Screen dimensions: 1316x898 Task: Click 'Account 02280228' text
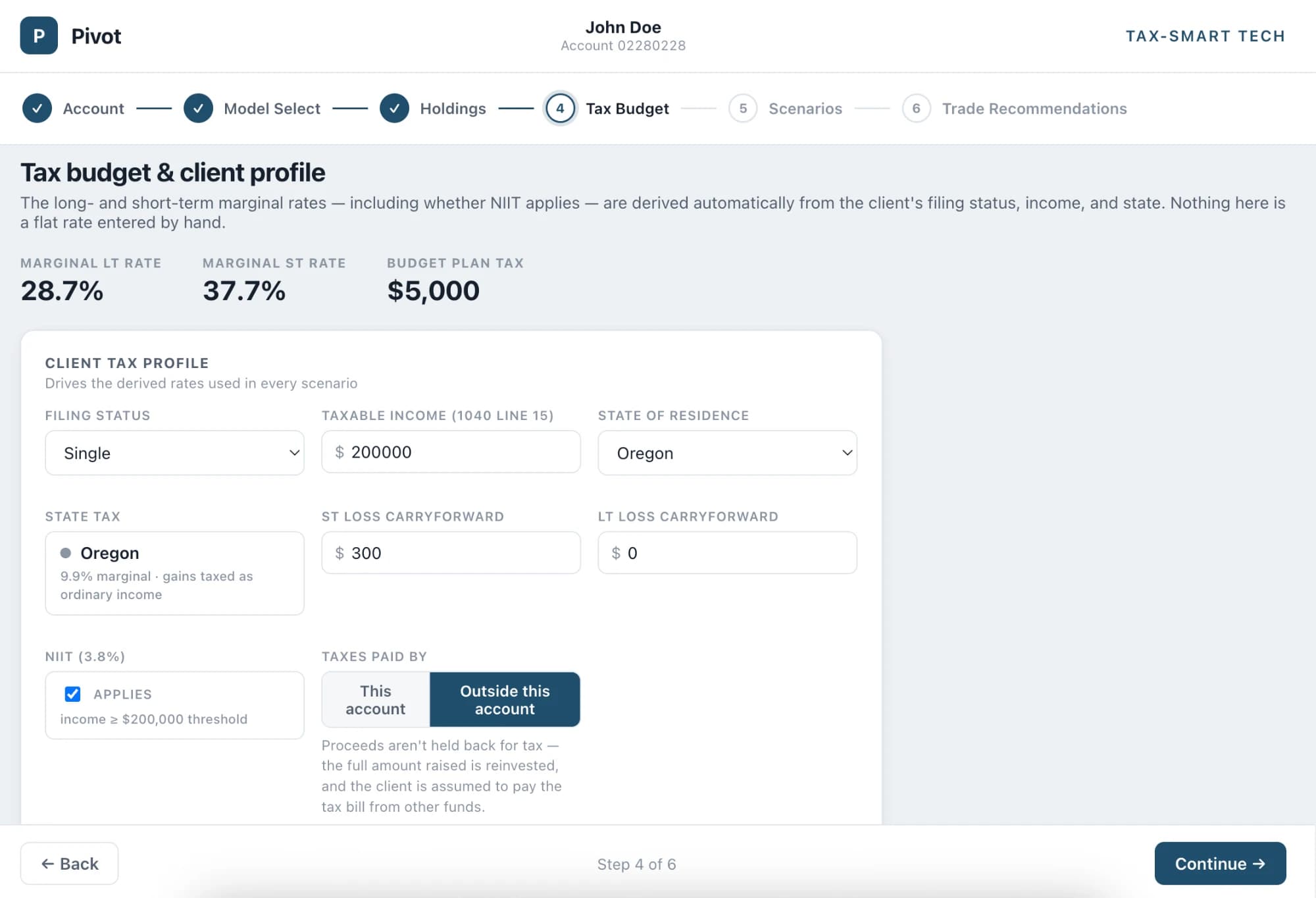point(623,45)
